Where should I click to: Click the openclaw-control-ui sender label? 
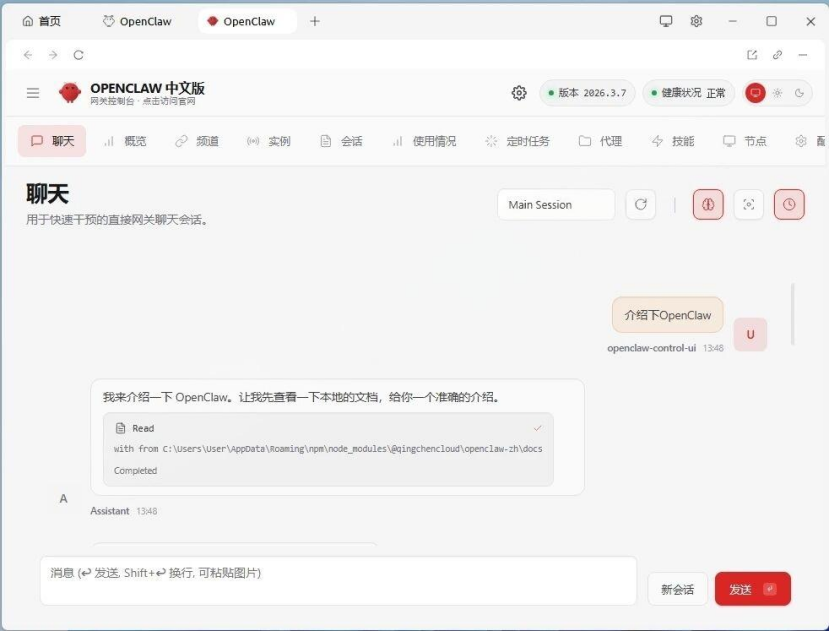point(652,348)
